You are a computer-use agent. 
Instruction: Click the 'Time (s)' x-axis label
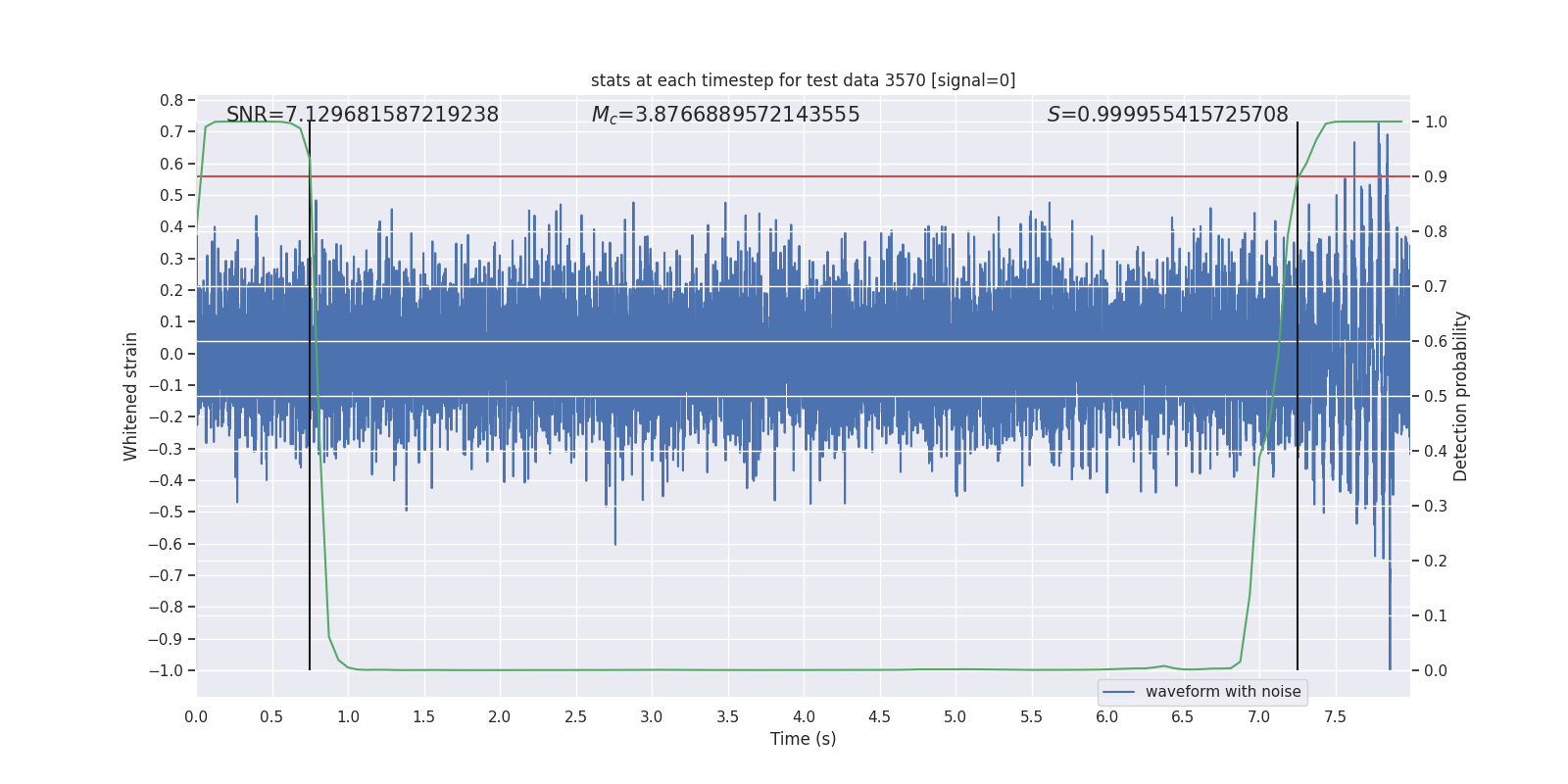803,739
